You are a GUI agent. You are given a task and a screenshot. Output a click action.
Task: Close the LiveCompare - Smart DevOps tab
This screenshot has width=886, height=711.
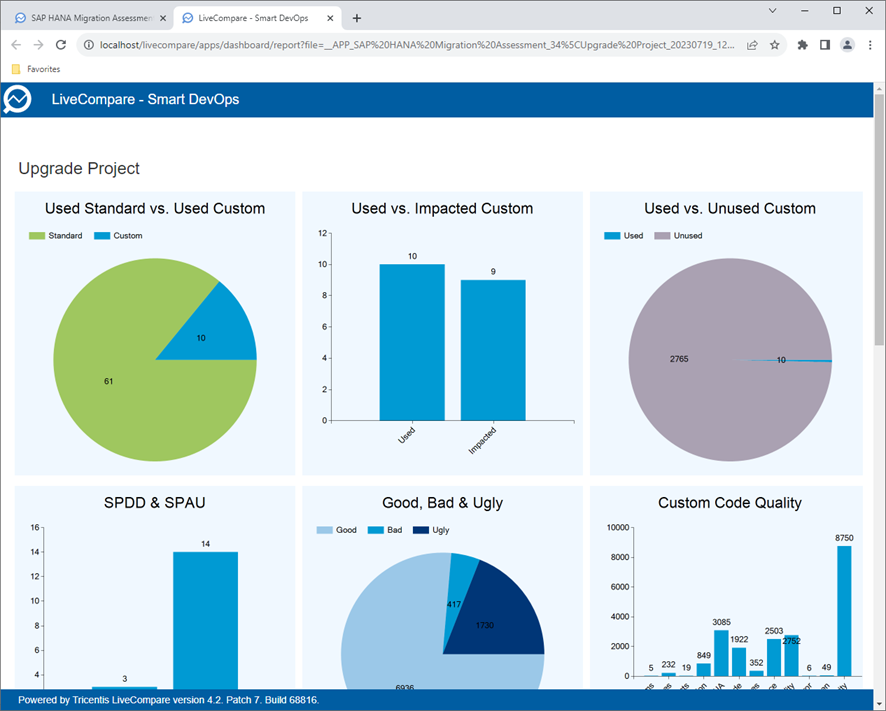330,18
